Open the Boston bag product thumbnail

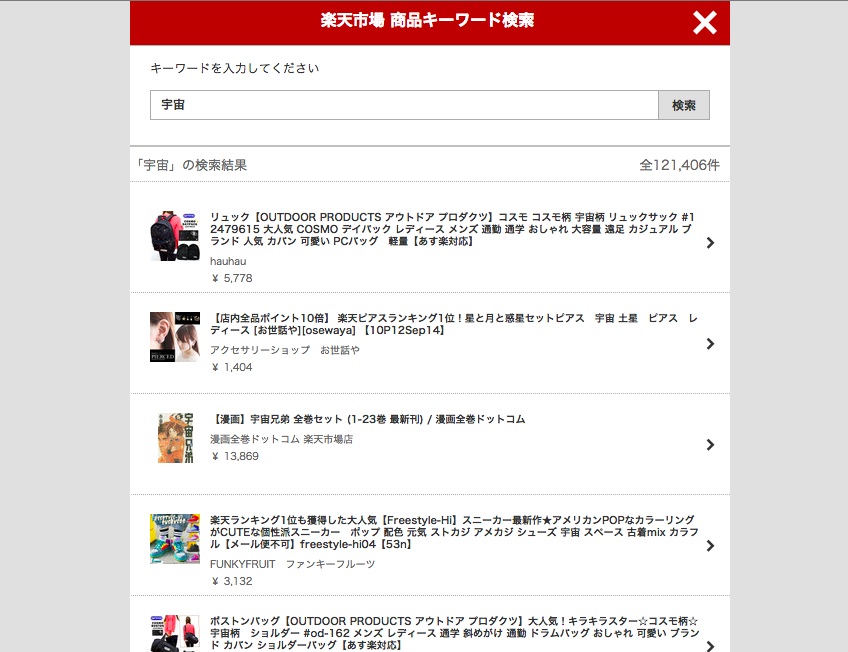coord(175,634)
